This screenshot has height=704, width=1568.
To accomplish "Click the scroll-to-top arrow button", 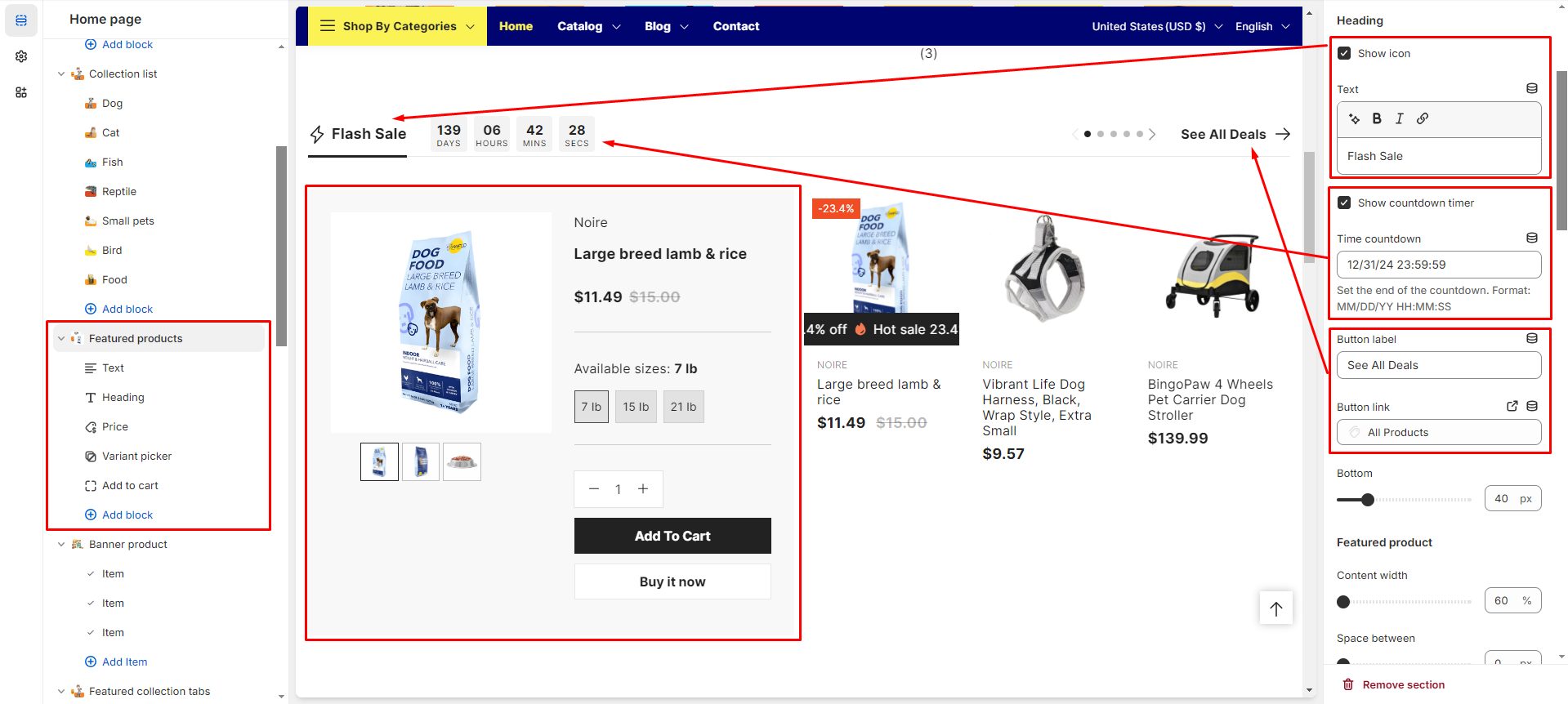I will [1276, 608].
